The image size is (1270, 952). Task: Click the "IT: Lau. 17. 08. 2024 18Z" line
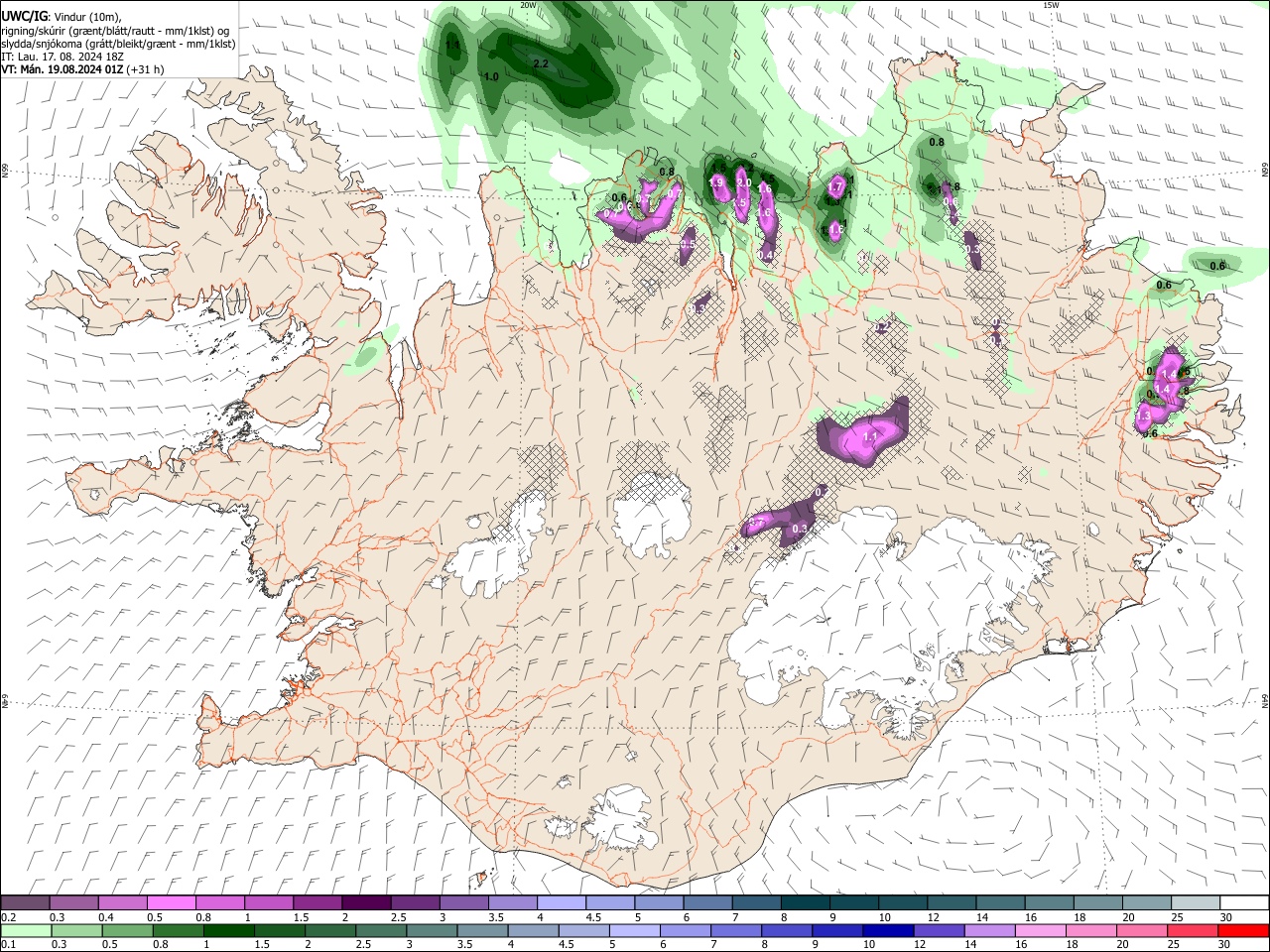pyautogui.click(x=63, y=57)
